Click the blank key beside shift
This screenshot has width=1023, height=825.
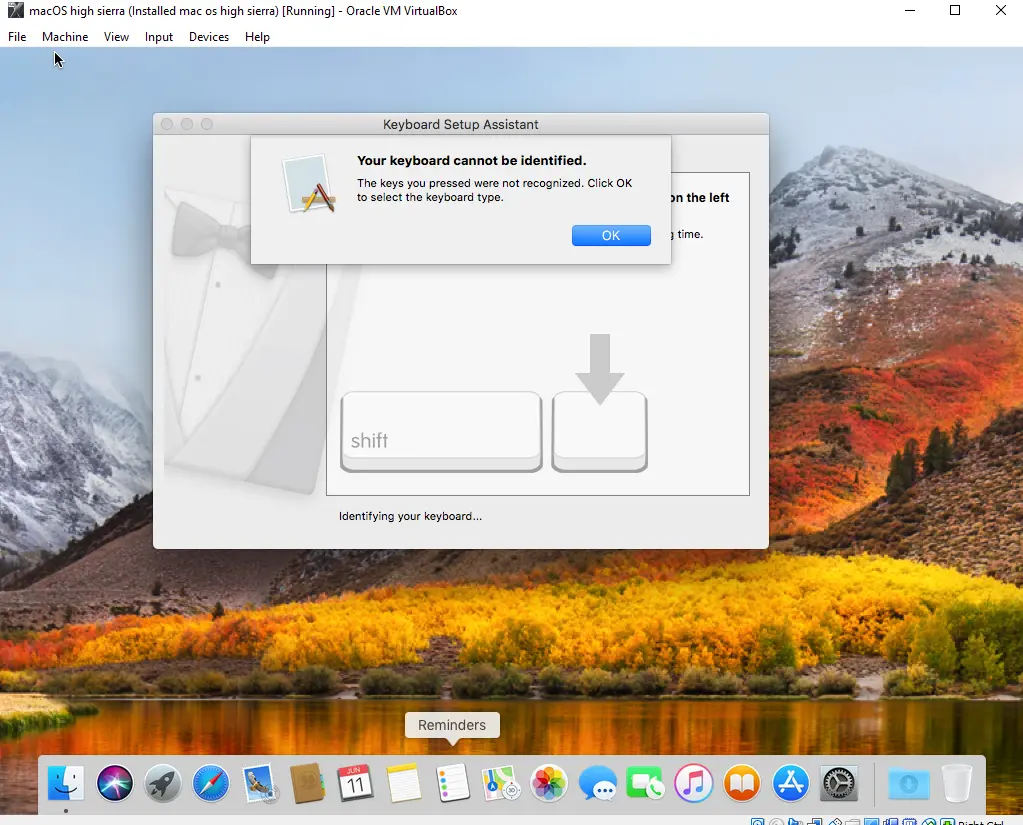click(x=600, y=431)
